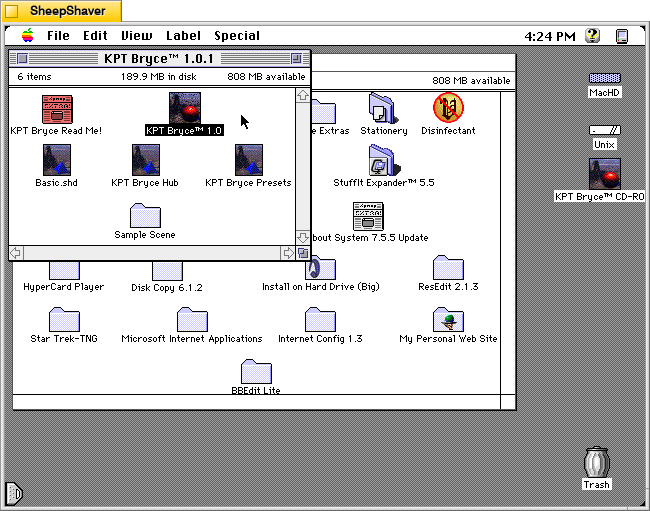
Task: Open the Label menu
Action: pos(184,36)
